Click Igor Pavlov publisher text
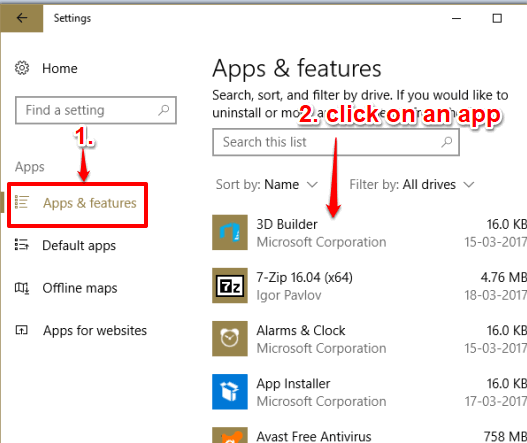 point(289,295)
